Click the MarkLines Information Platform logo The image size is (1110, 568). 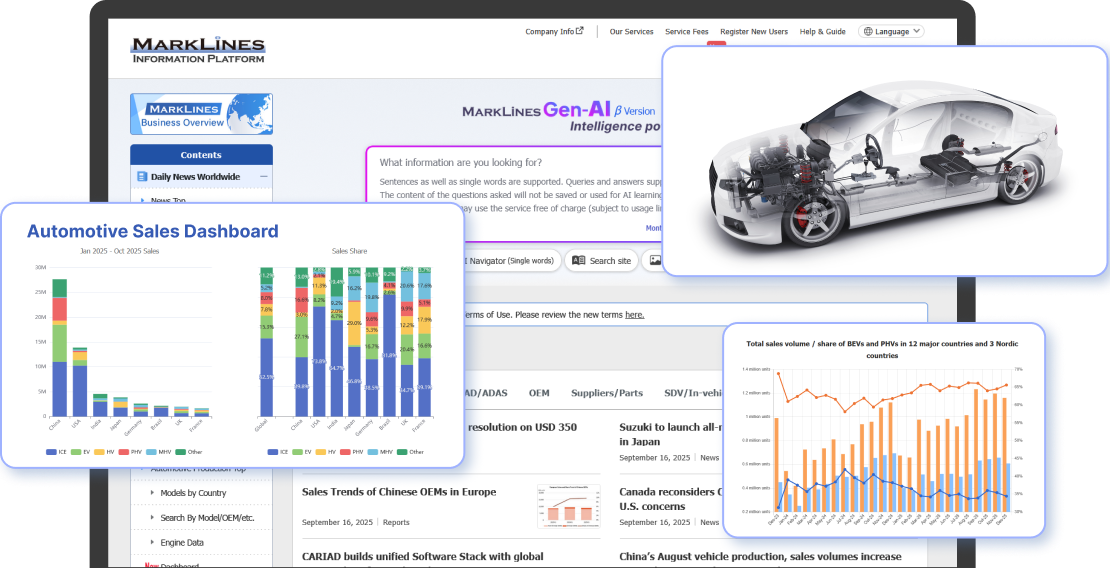[x=197, y=49]
